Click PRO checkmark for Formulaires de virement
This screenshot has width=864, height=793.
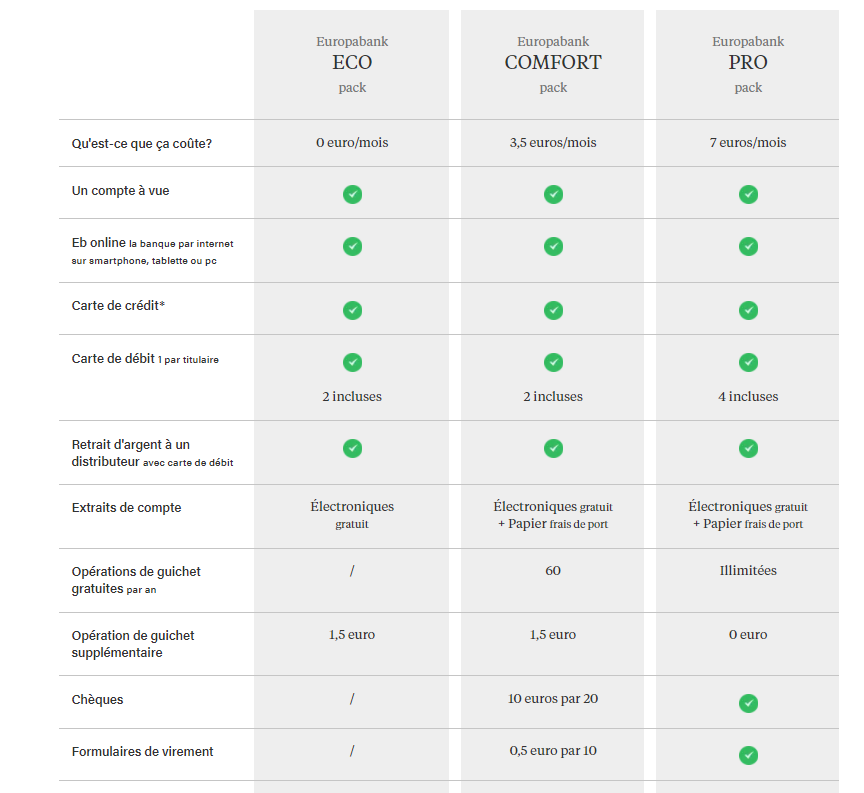pos(748,755)
